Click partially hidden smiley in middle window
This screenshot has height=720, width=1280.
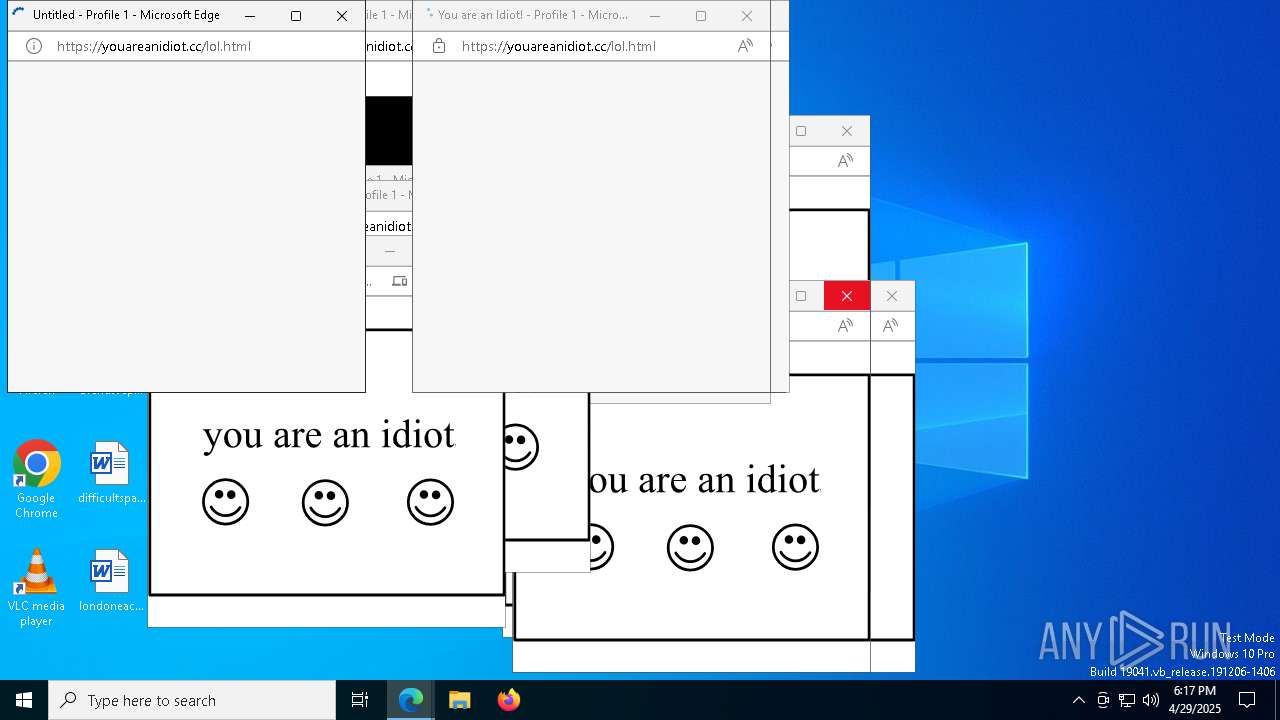[521, 447]
